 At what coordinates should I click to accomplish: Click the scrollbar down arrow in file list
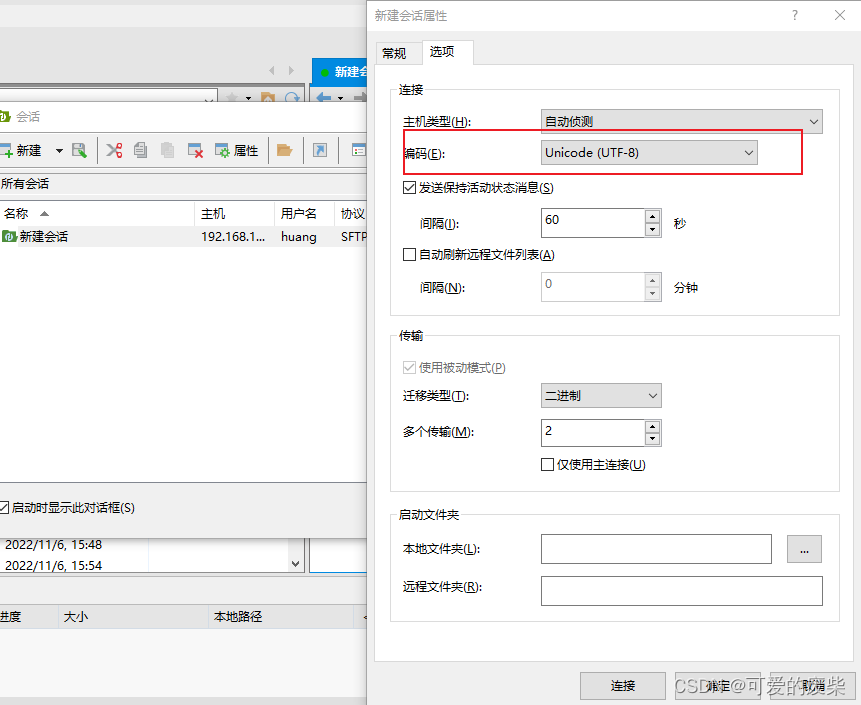295,564
